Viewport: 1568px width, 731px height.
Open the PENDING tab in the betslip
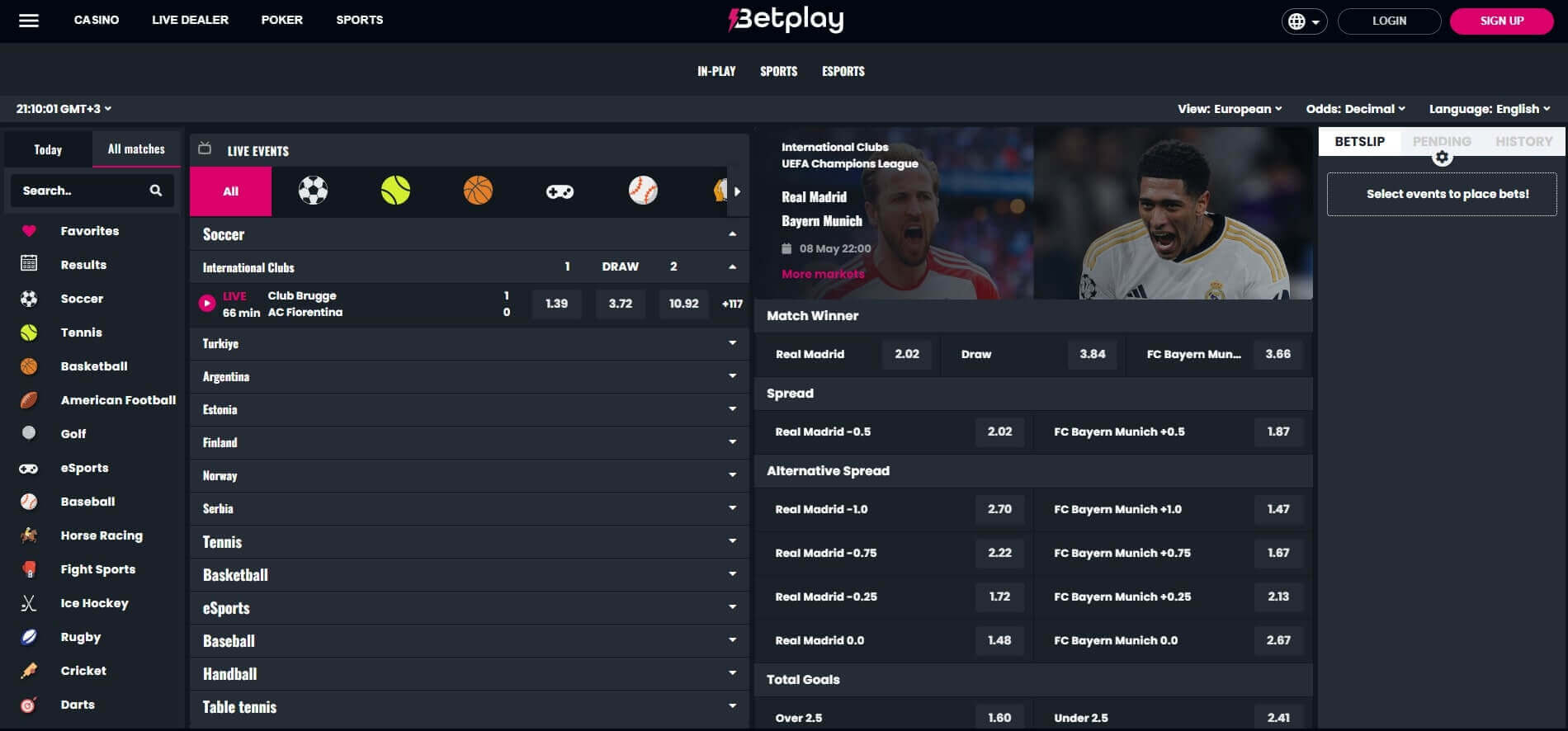[x=1443, y=140]
